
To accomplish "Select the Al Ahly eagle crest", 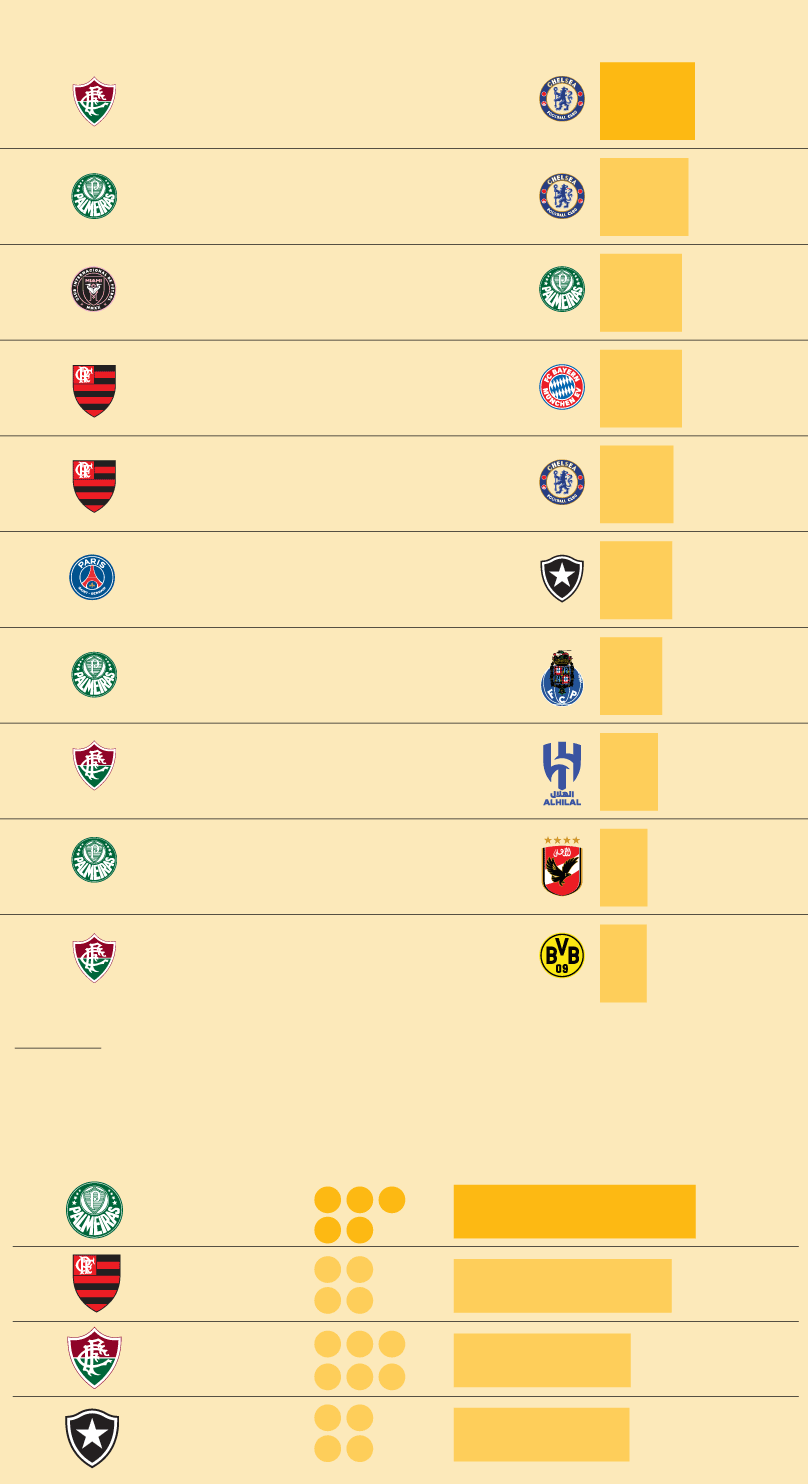I will coord(562,866).
